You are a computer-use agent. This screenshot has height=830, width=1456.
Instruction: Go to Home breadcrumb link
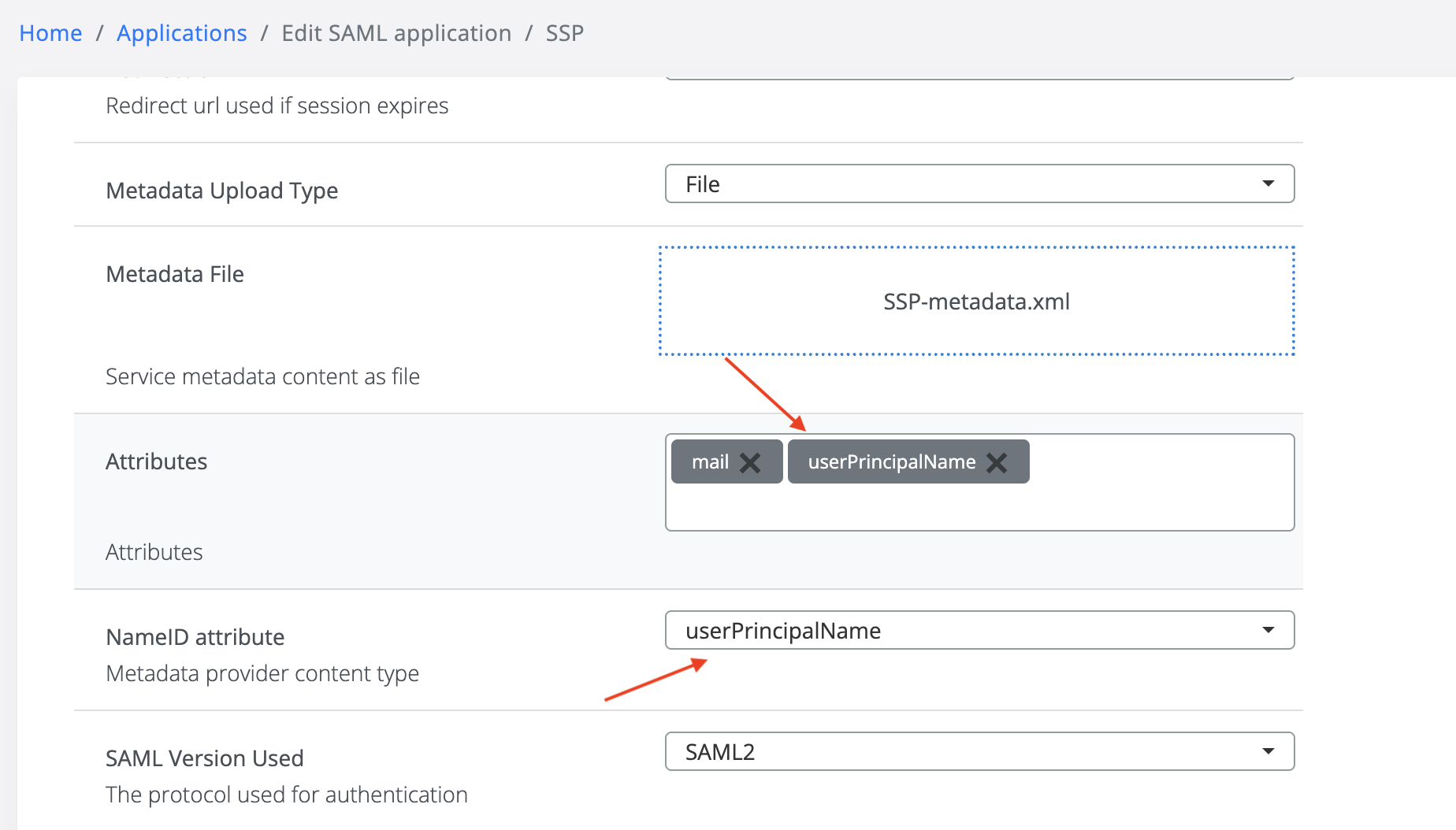point(50,33)
